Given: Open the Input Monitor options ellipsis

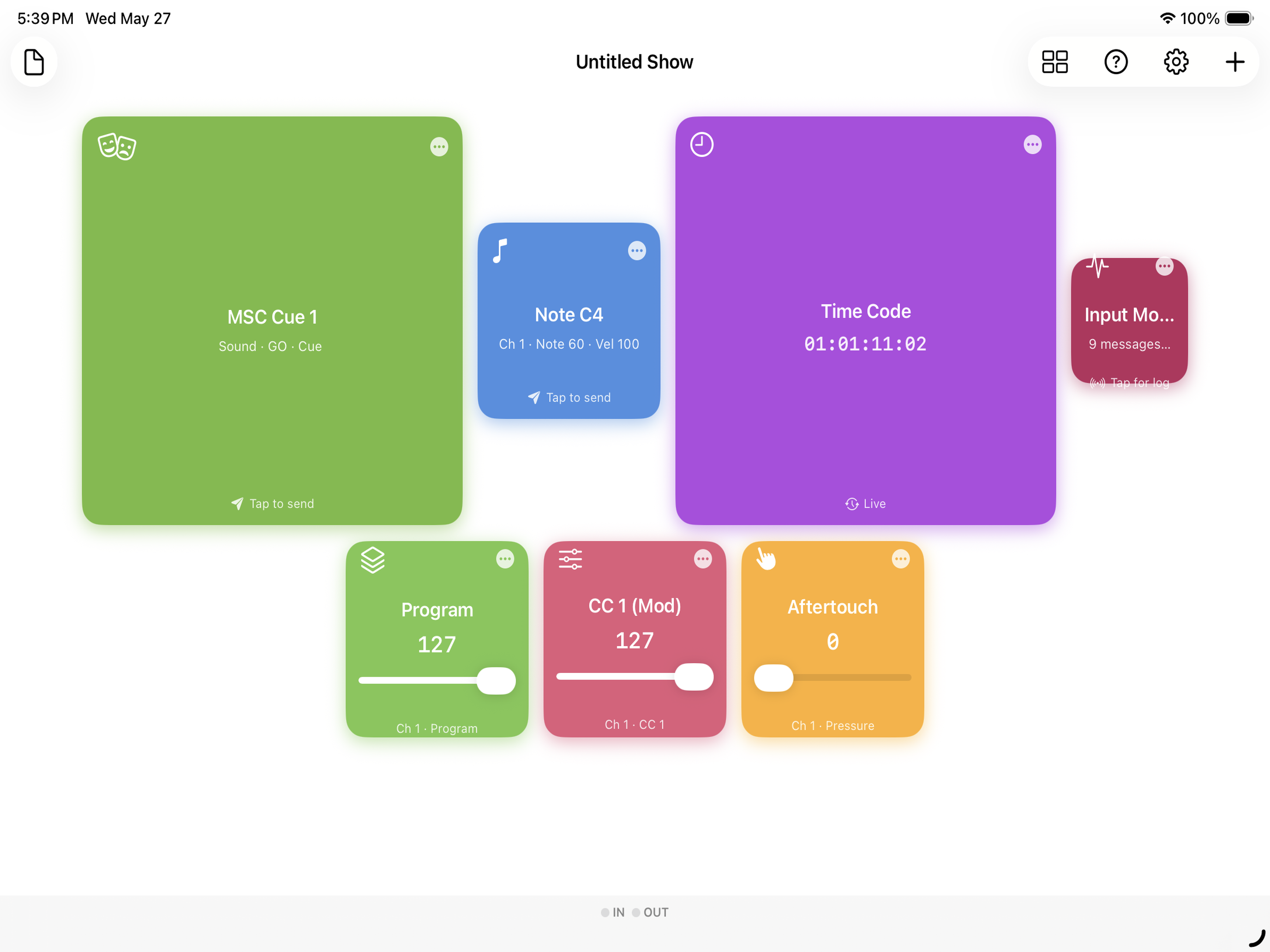Looking at the screenshot, I should tap(1164, 266).
